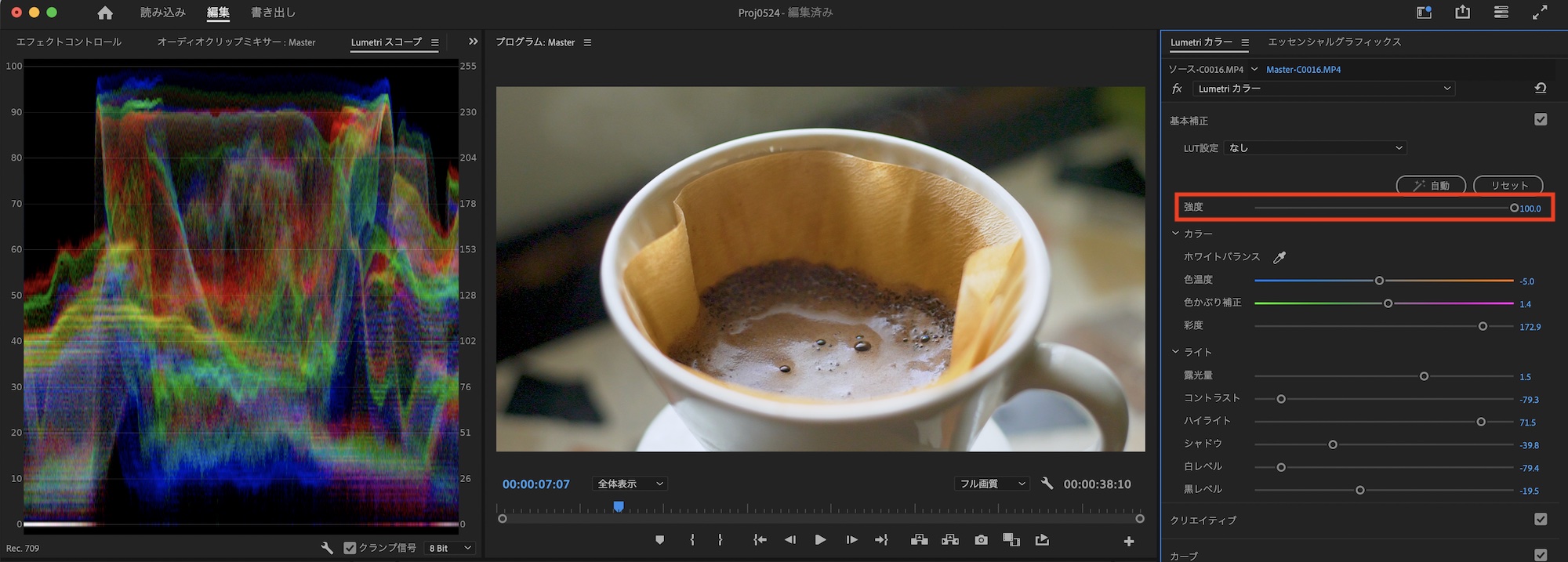Click the Quick Export share icon
Viewport: 1568px width, 562px height.
[1462, 13]
